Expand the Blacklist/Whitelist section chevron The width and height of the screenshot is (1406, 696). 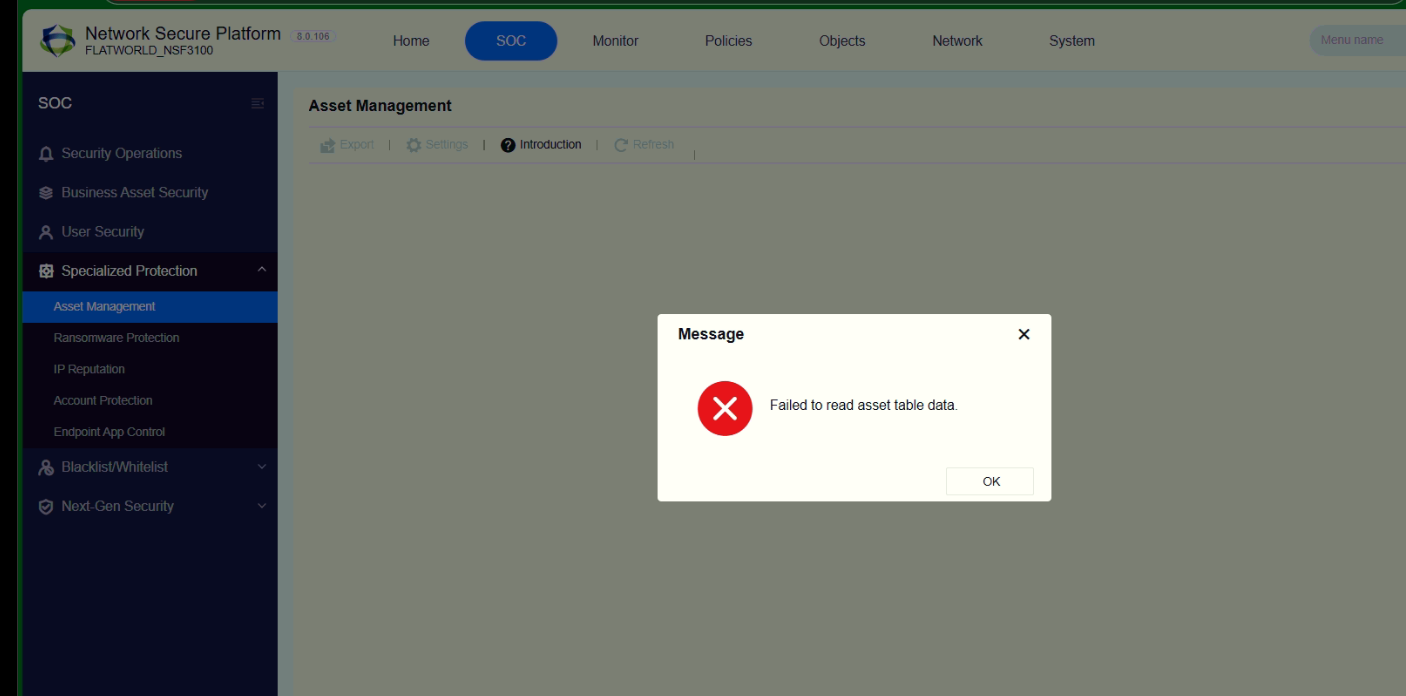[261, 467]
